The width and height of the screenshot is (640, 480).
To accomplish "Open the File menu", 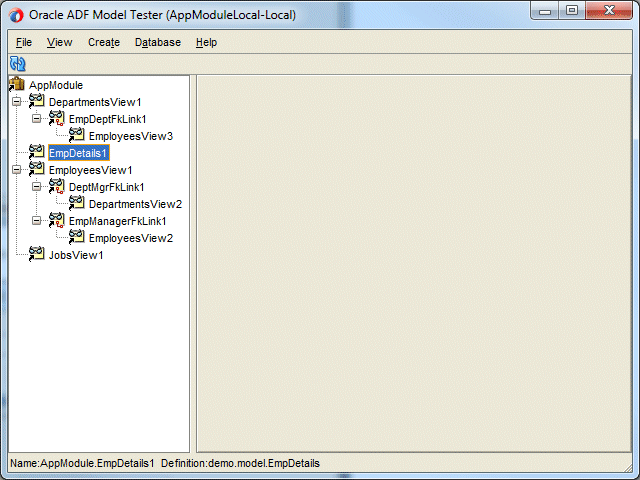I will tap(24, 42).
